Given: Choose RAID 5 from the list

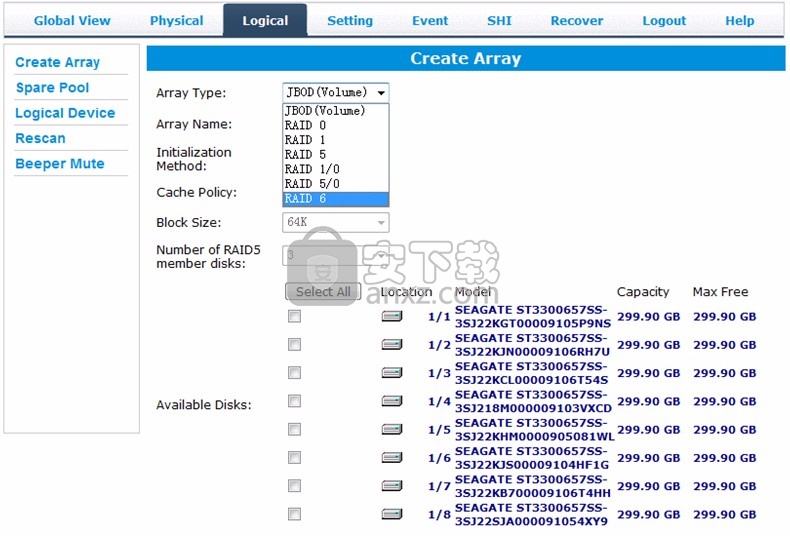Looking at the screenshot, I should click(x=336, y=155).
